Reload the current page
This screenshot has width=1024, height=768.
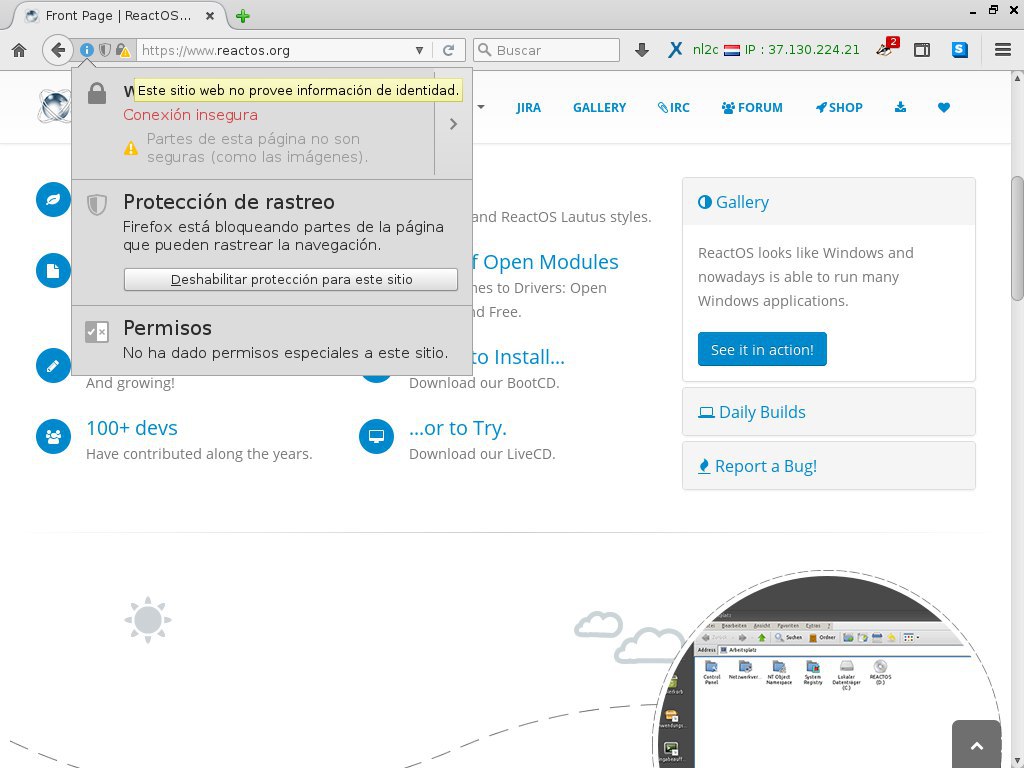pos(449,50)
